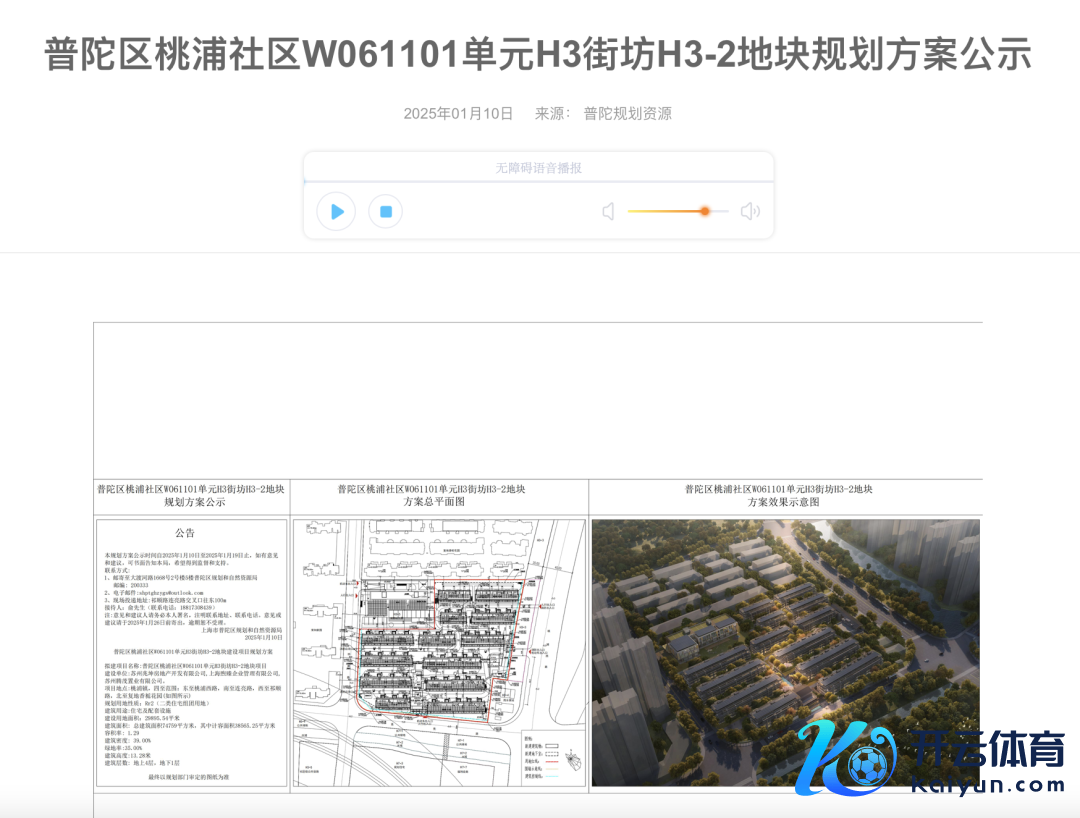Play the accessibility voice broadcast
This screenshot has width=1080, height=818.
[336, 211]
